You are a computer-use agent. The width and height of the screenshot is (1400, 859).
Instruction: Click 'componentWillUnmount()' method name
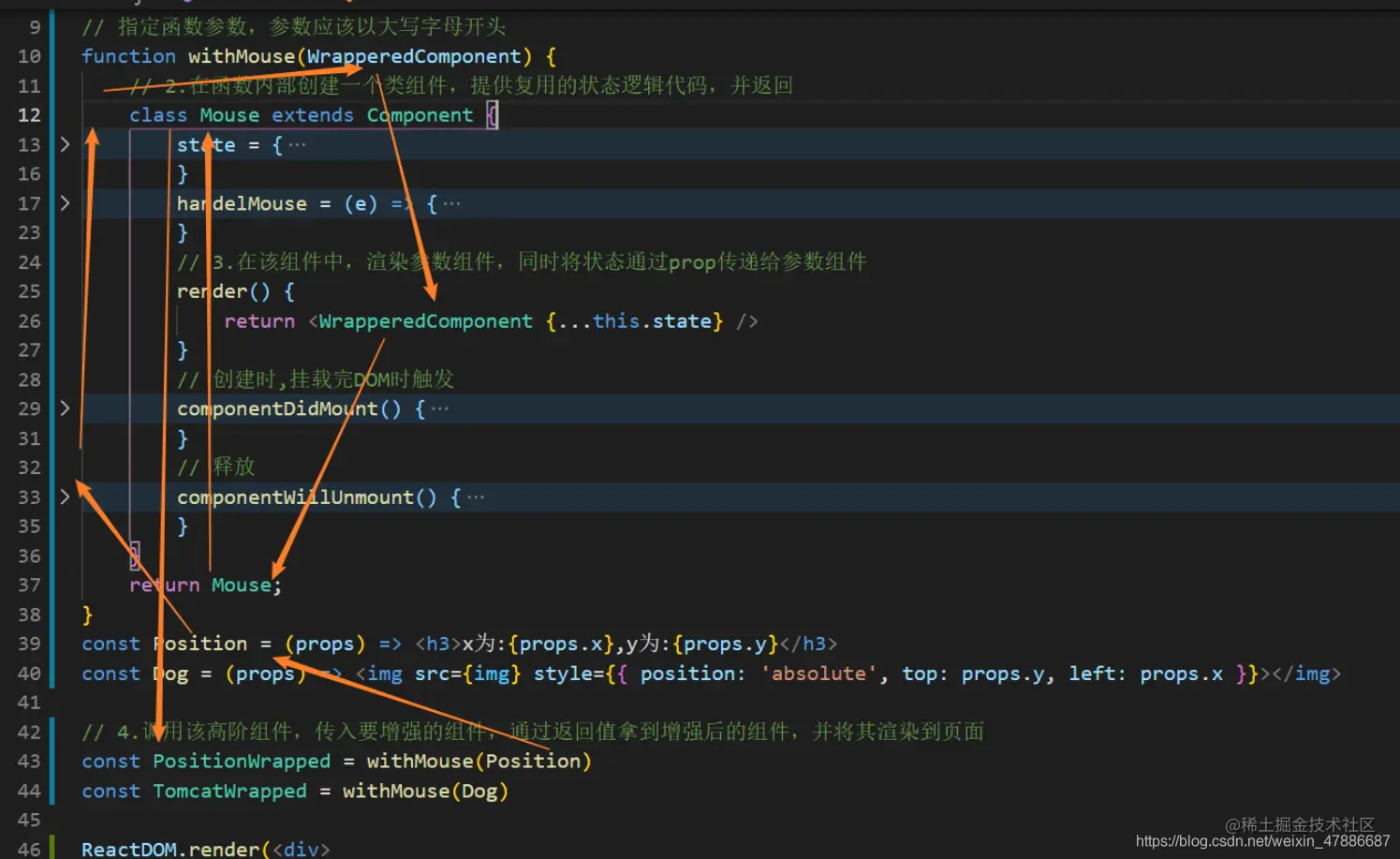[307, 496]
